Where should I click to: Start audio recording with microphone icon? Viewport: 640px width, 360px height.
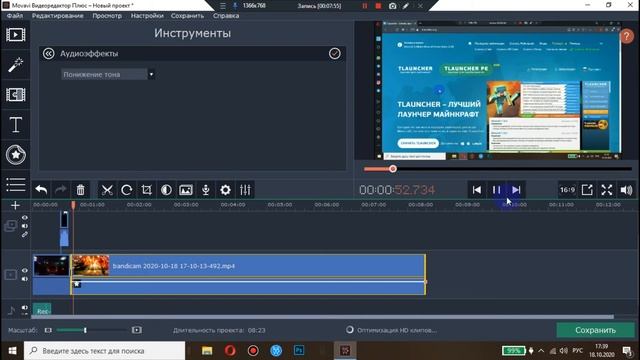[x=206, y=190]
